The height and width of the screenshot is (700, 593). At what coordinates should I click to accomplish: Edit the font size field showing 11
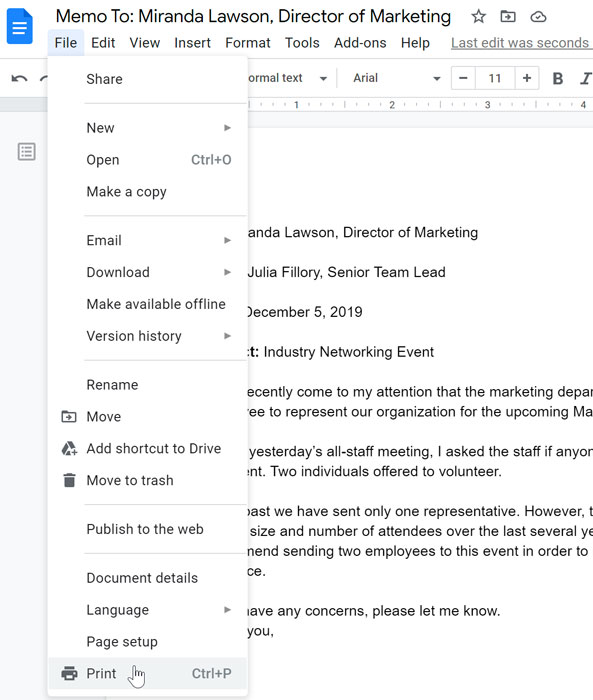click(495, 78)
